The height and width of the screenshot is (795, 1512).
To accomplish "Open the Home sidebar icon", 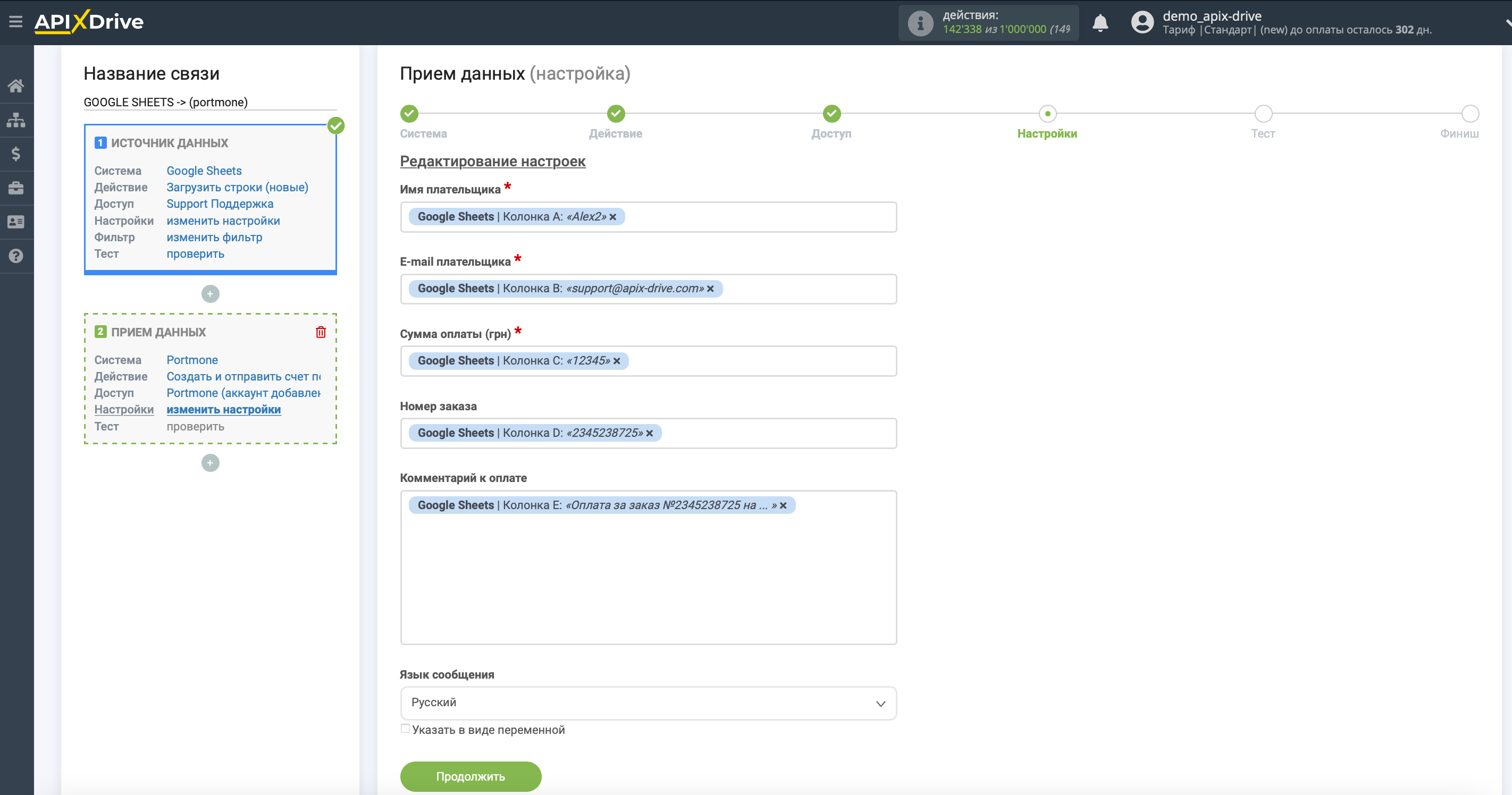I will pyautogui.click(x=16, y=86).
